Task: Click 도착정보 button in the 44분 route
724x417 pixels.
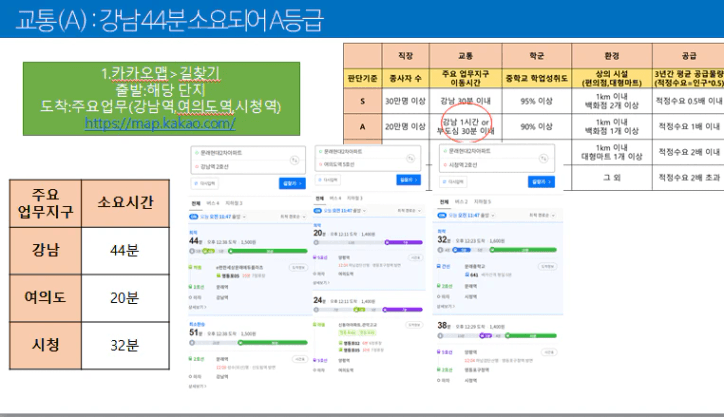Action: (x=298, y=267)
